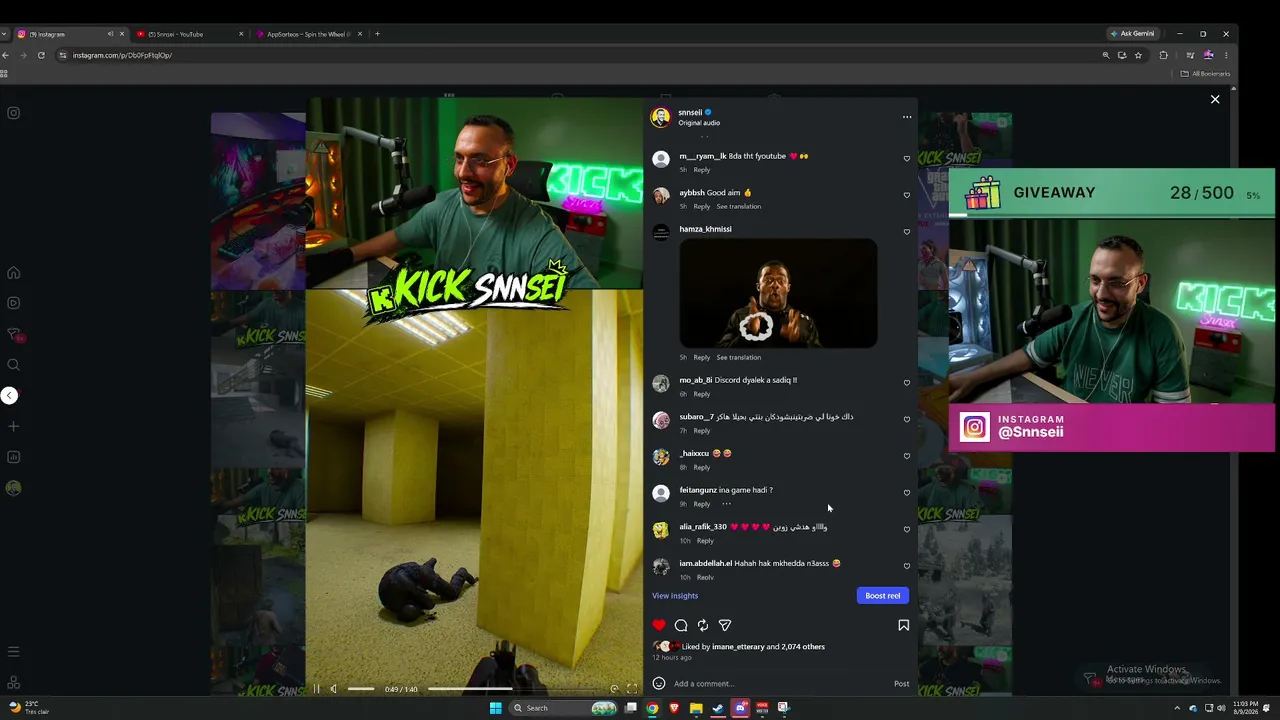This screenshot has height=720, width=1280.
Task: Open the Windows Start menu
Action: click(495, 708)
